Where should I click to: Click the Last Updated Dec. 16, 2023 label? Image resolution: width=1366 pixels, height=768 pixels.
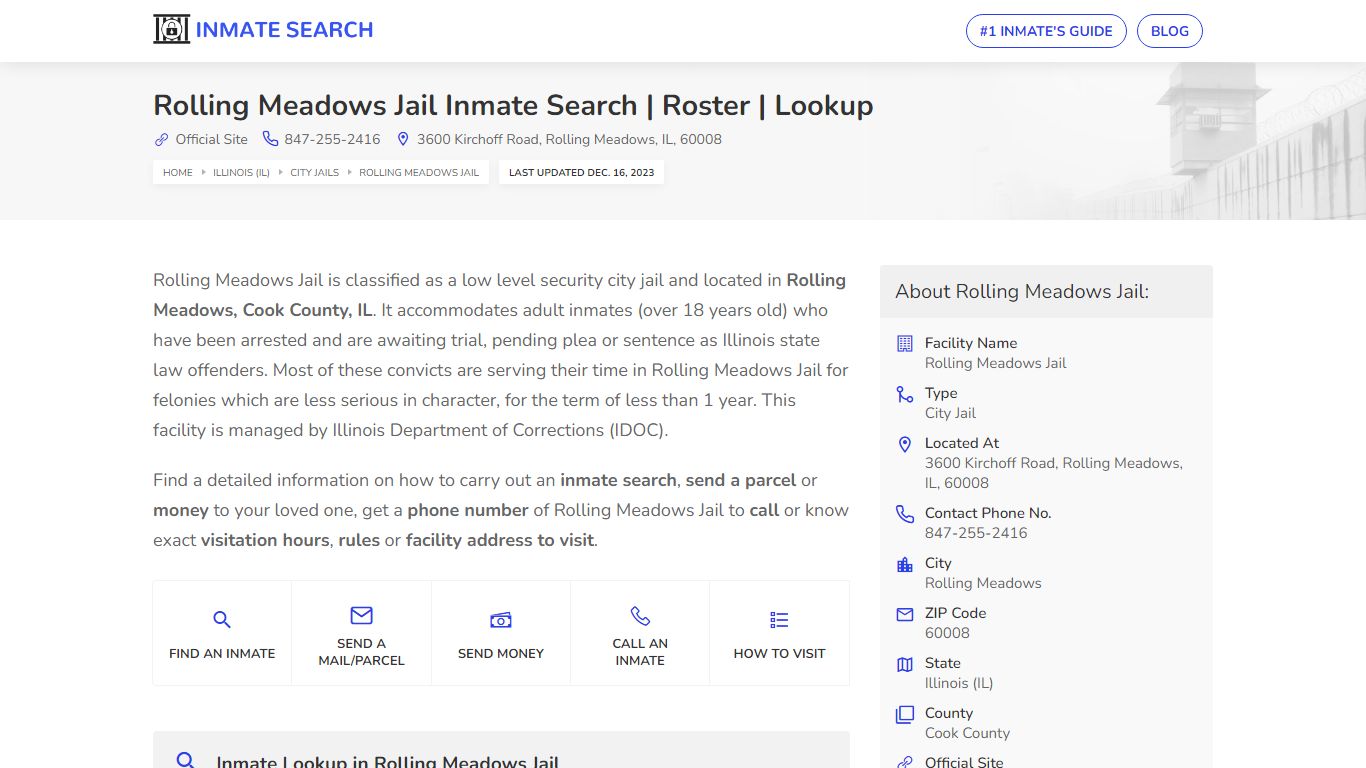[x=581, y=172]
